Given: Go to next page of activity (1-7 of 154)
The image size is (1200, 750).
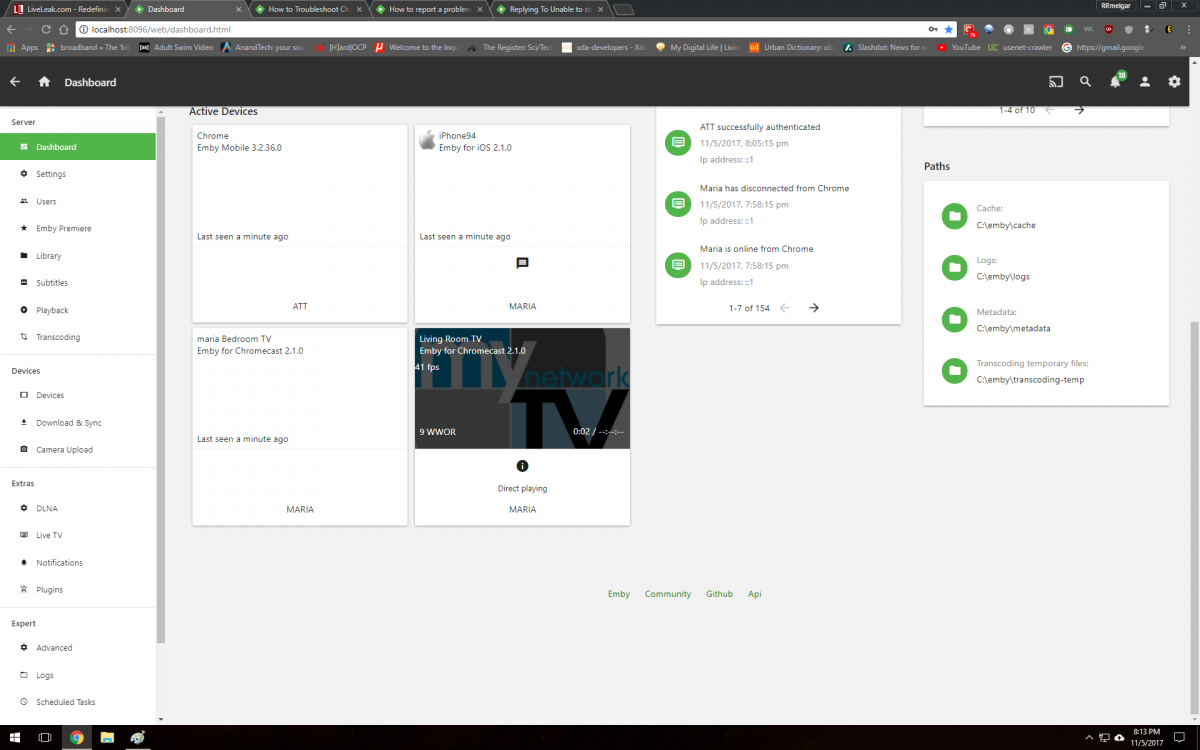Looking at the screenshot, I should (x=814, y=308).
